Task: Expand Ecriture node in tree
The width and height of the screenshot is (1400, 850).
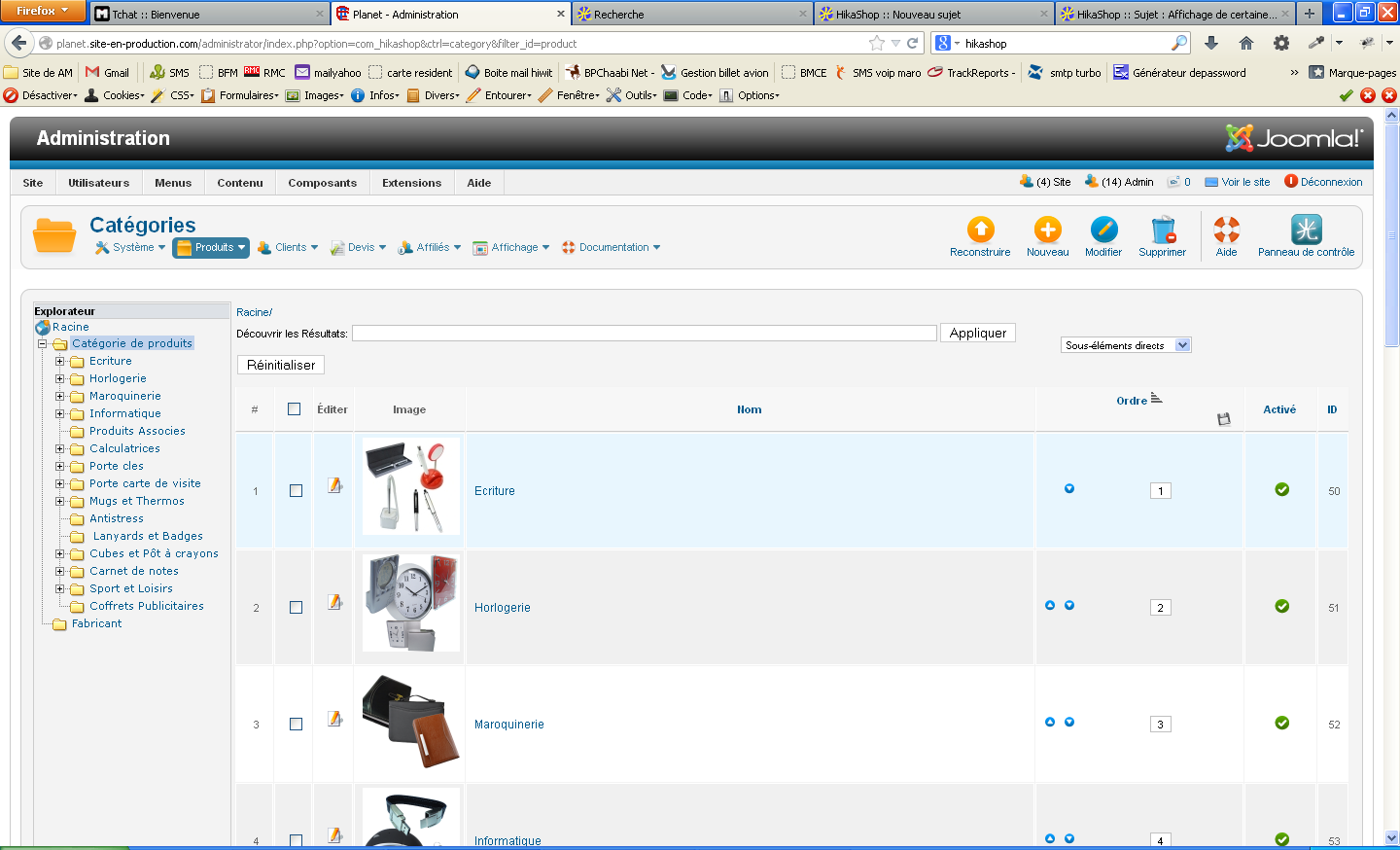Action: pyautogui.click(x=59, y=362)
